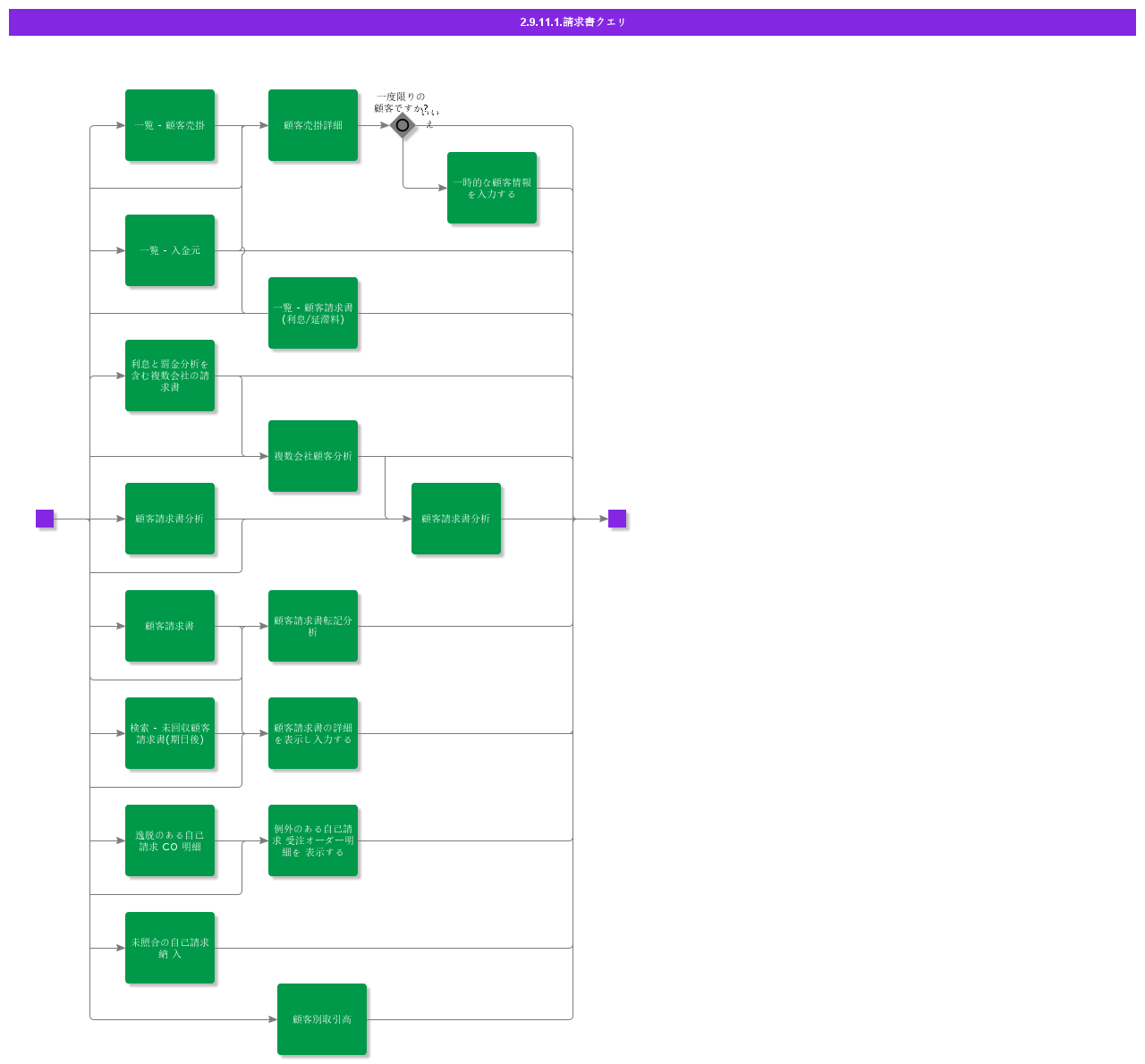Click the 逸脱のある自己請求 CO 明細 node

[x=170, y=840]
